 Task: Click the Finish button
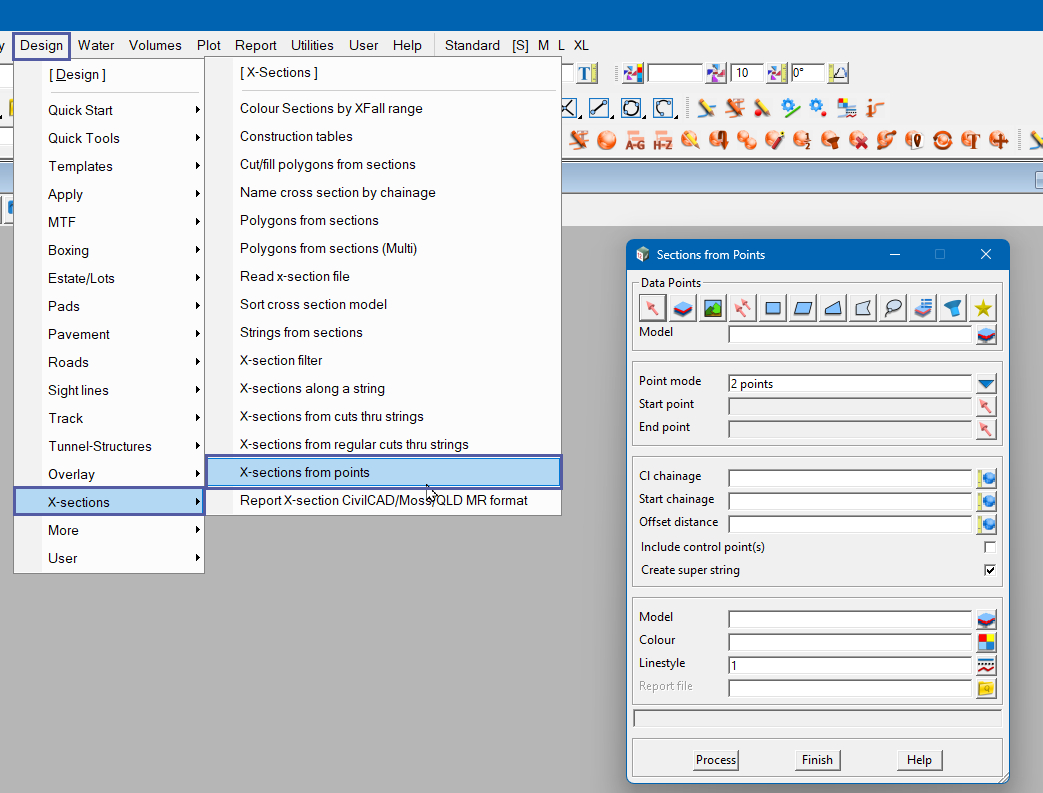click(x=817, y=760)
